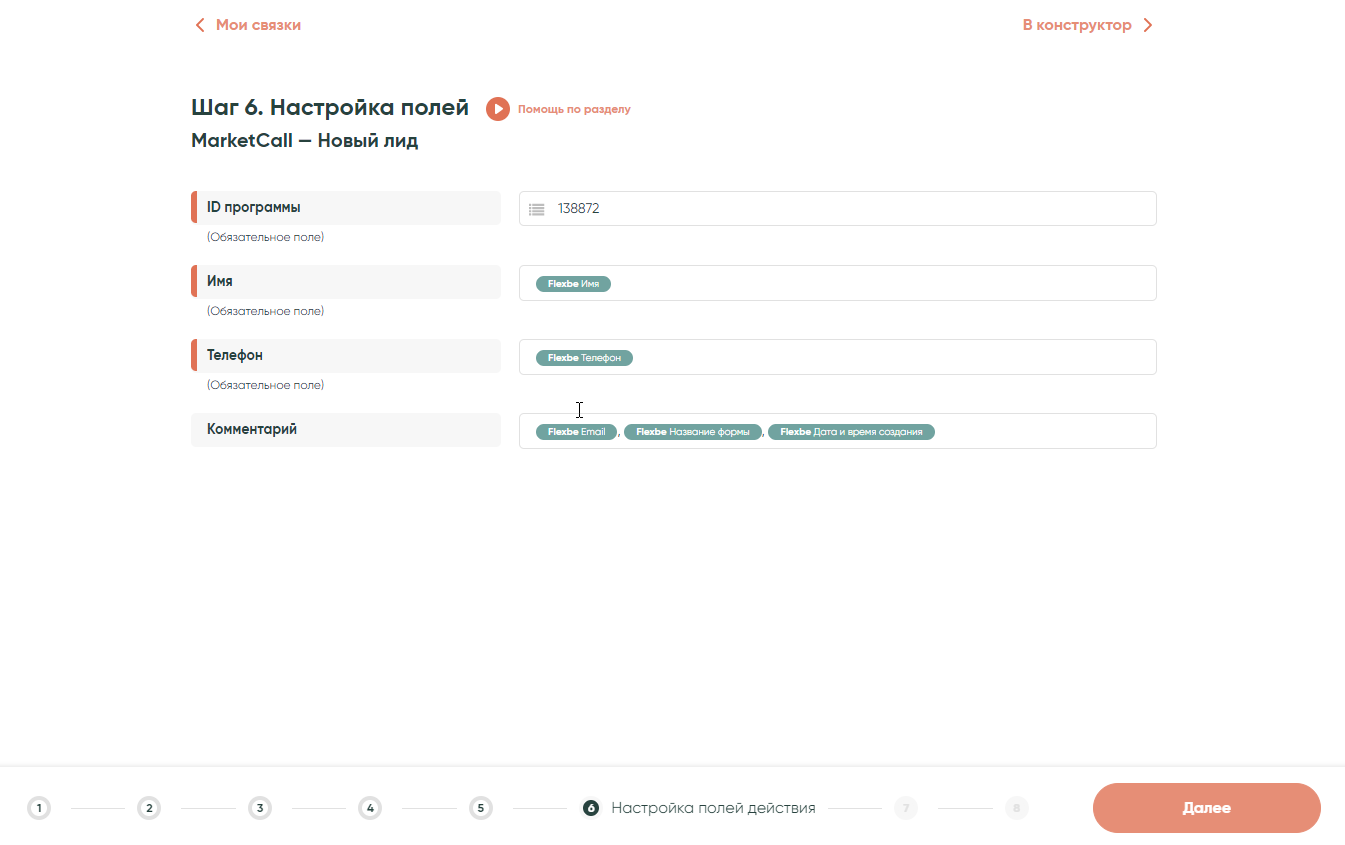
Task: Select step 4 in the stepper
Action: [x=370, y=808]
